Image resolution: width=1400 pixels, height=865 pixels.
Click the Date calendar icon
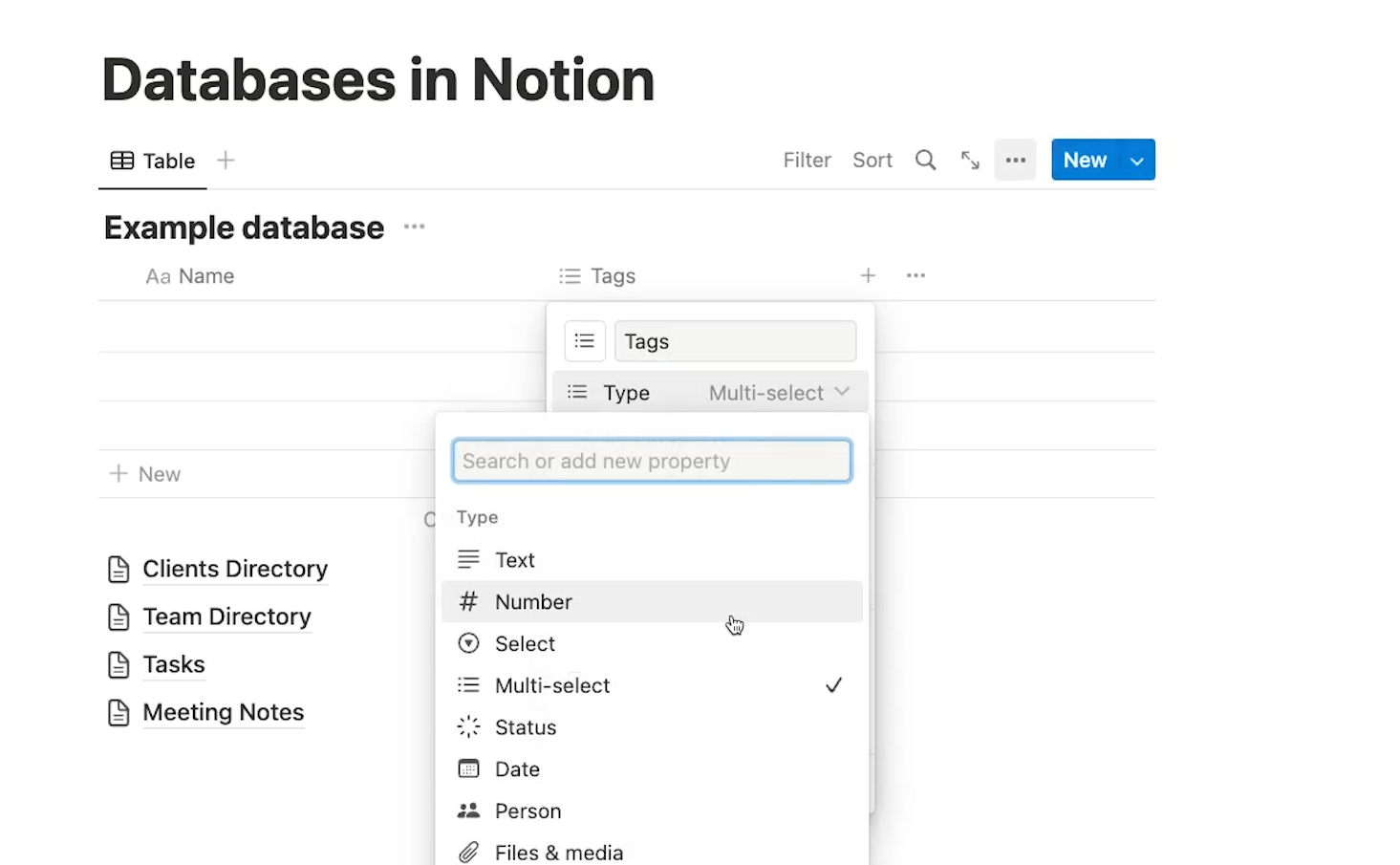[x=468, y=768]
